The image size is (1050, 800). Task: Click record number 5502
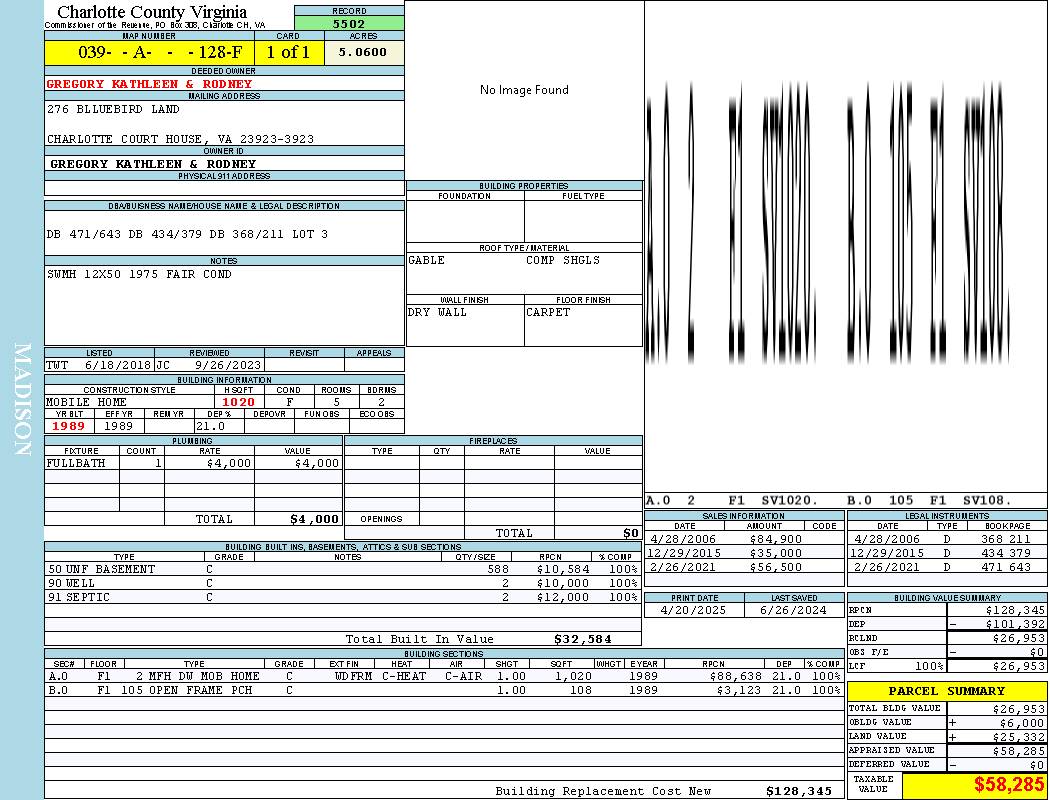349,23
